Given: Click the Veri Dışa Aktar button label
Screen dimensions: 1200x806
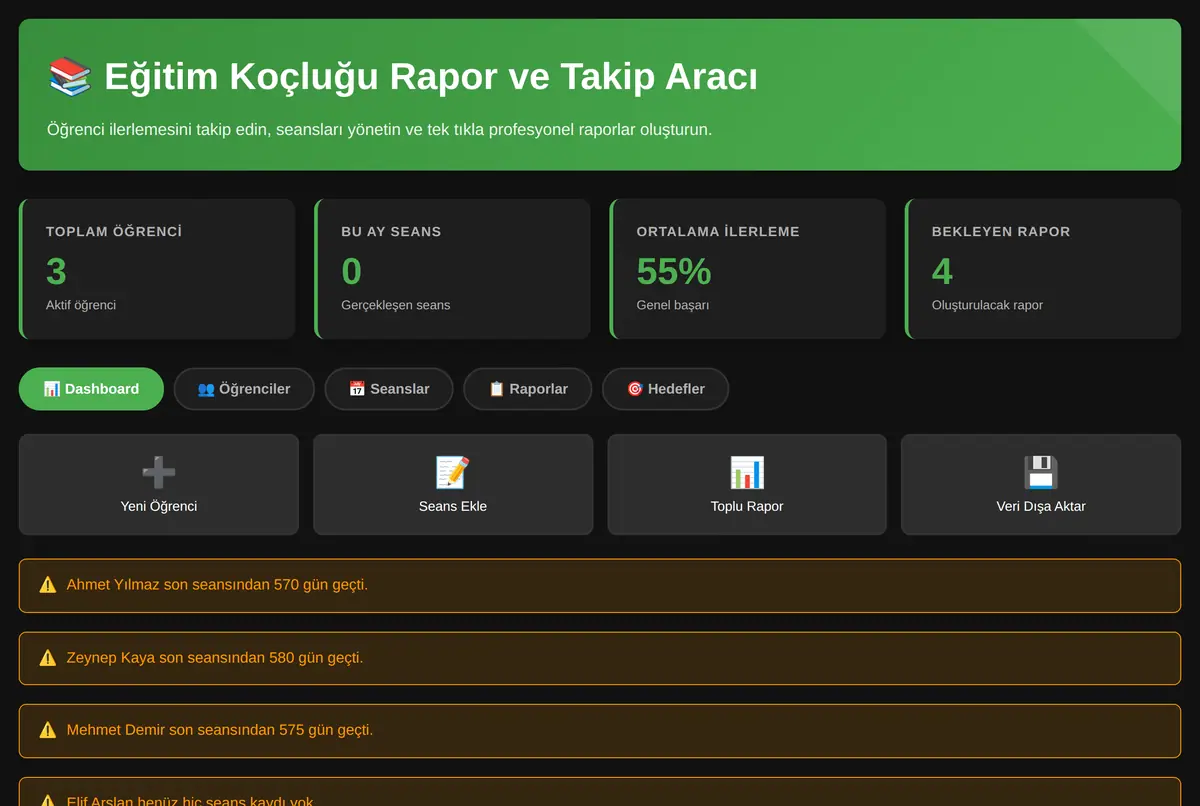Looking at the screenshot, I should [1041, 506].
